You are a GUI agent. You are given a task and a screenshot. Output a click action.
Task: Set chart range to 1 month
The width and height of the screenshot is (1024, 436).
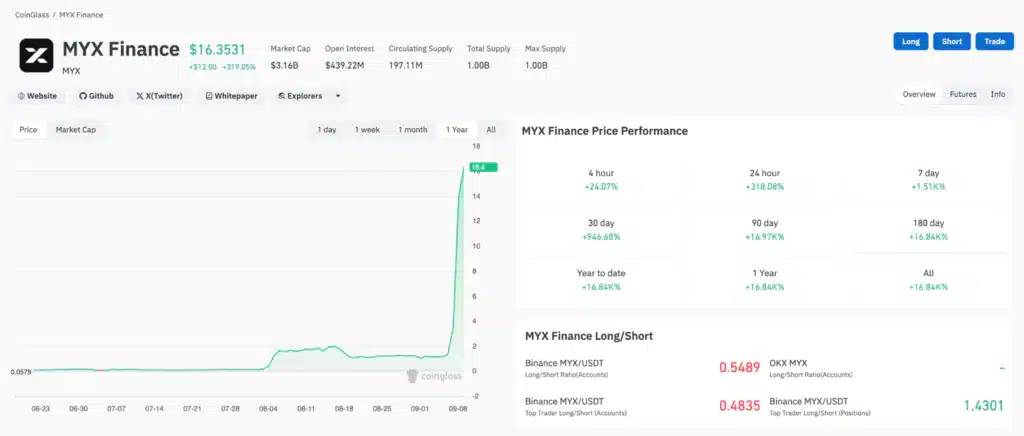[413, 130]
